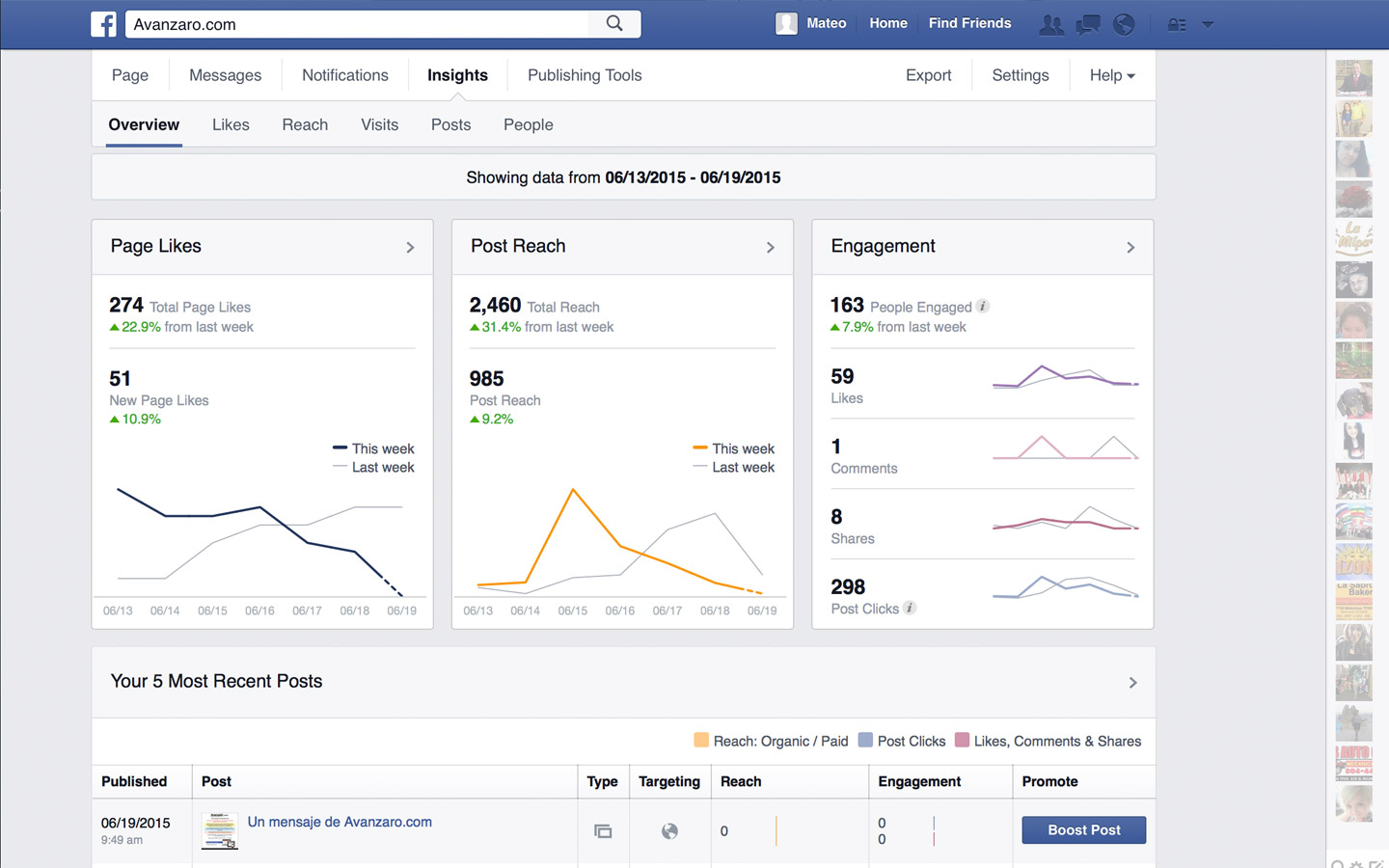Open page Settings
The height and width of the screenshot is (868, 1389).
[1021, 75]
